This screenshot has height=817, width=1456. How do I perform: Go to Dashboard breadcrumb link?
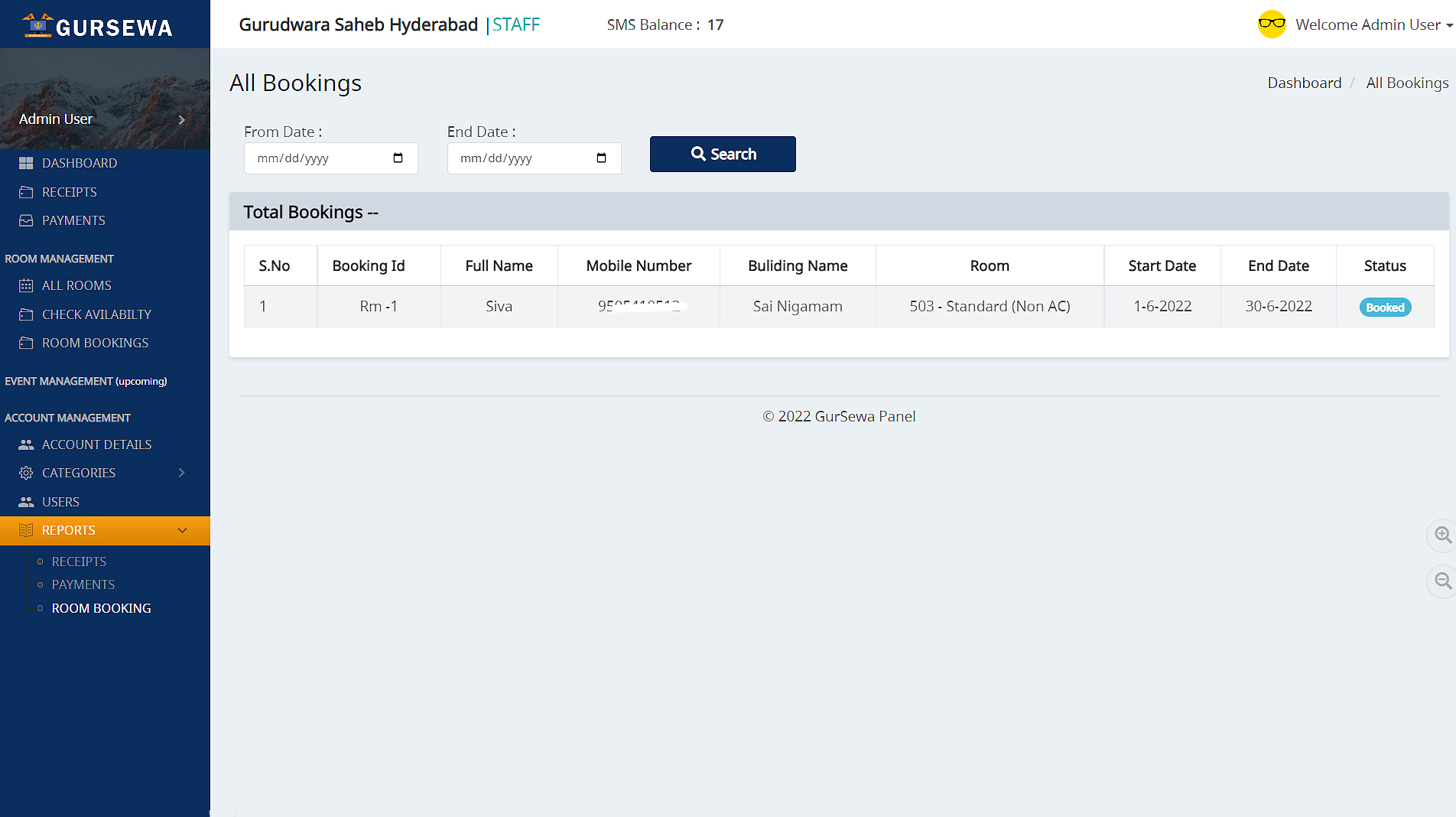1304,83
